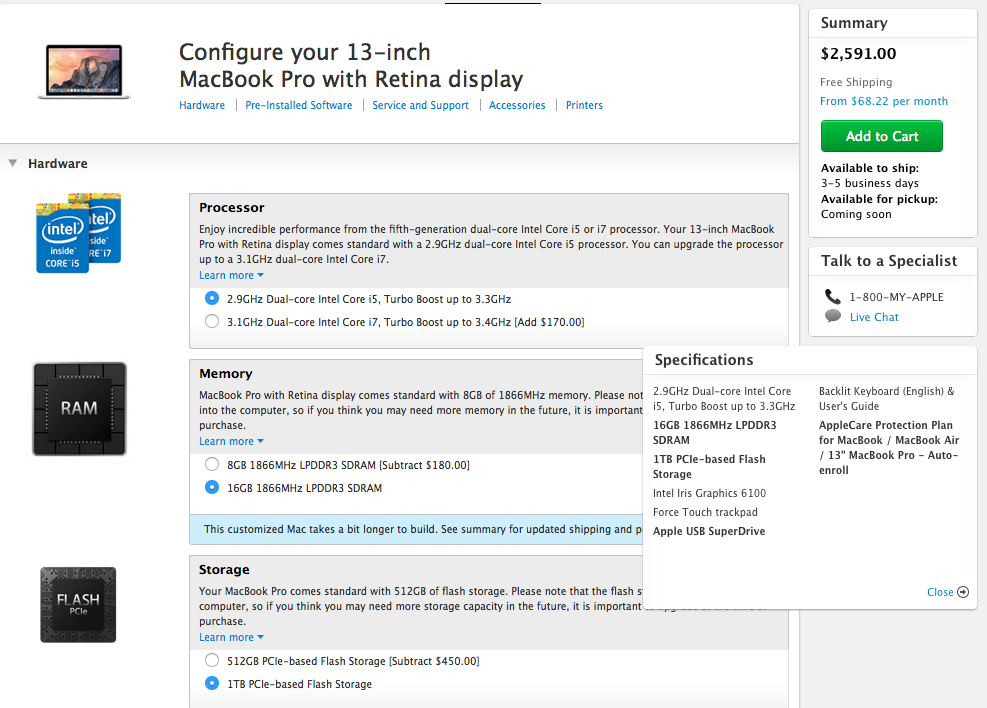Click the Storage section heading
The height and width of the screenshot is (708, 987).
coord(224,570)
